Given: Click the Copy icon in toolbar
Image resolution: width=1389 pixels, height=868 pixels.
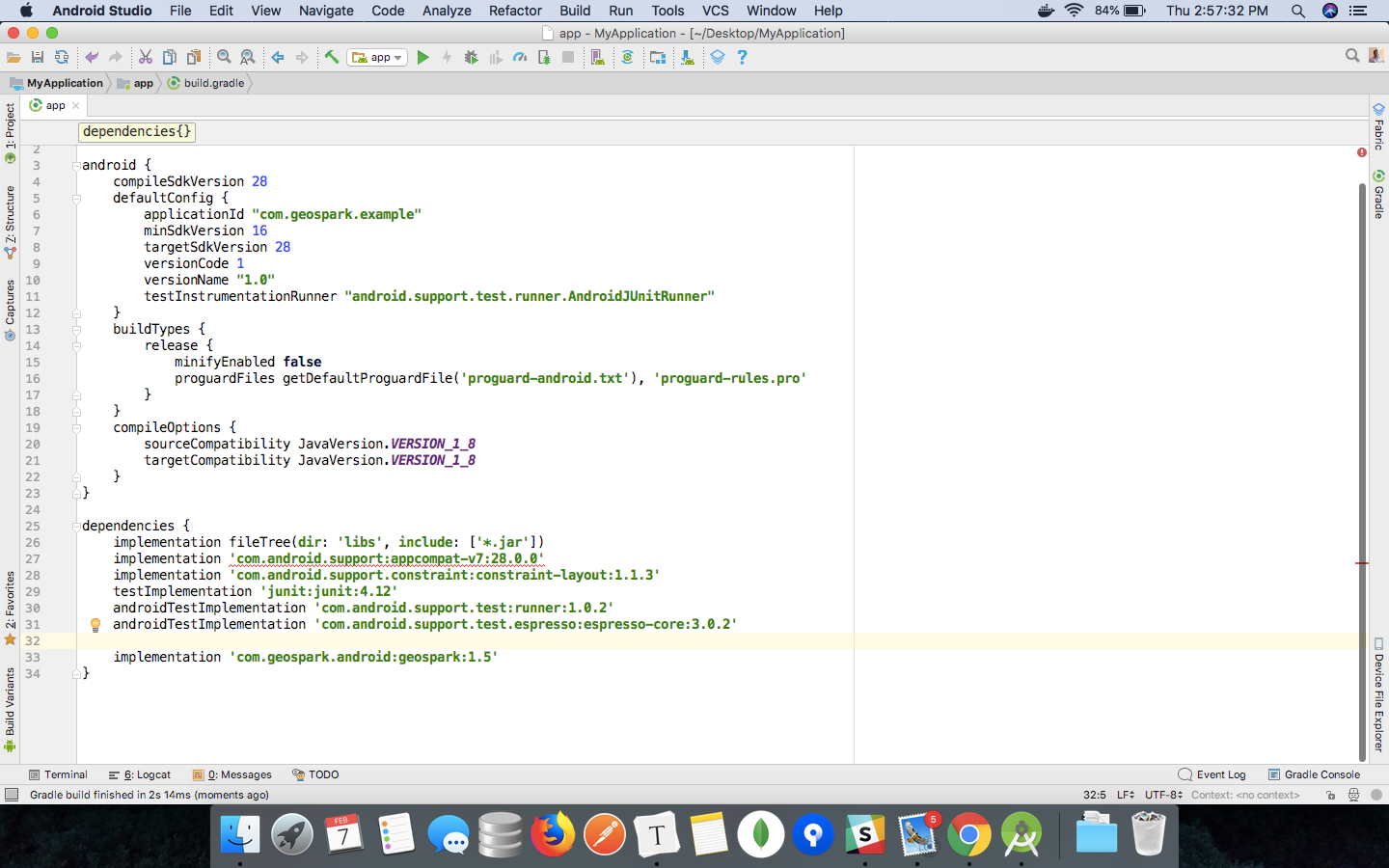Looking at the screenshot, I should (170, 58).
